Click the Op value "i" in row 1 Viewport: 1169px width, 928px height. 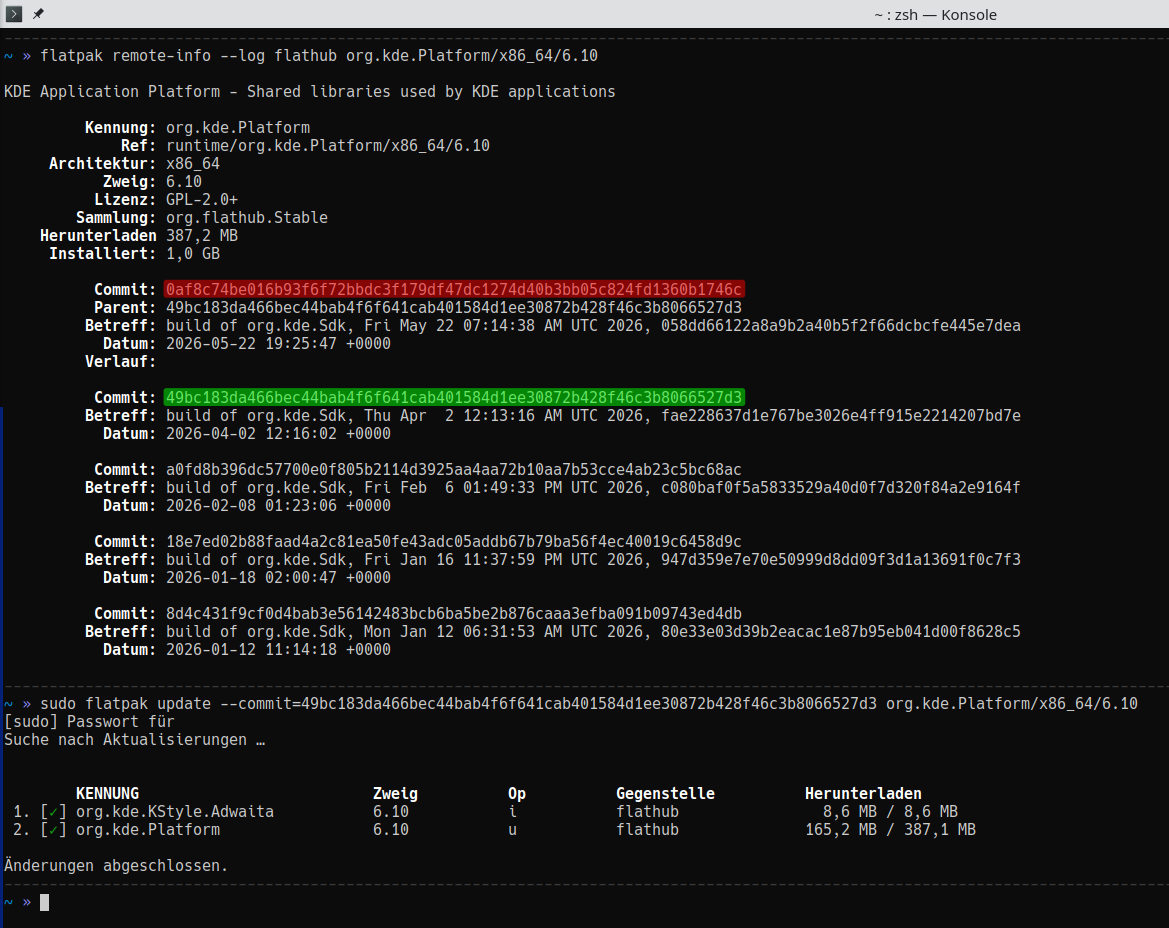pos(512,812)
